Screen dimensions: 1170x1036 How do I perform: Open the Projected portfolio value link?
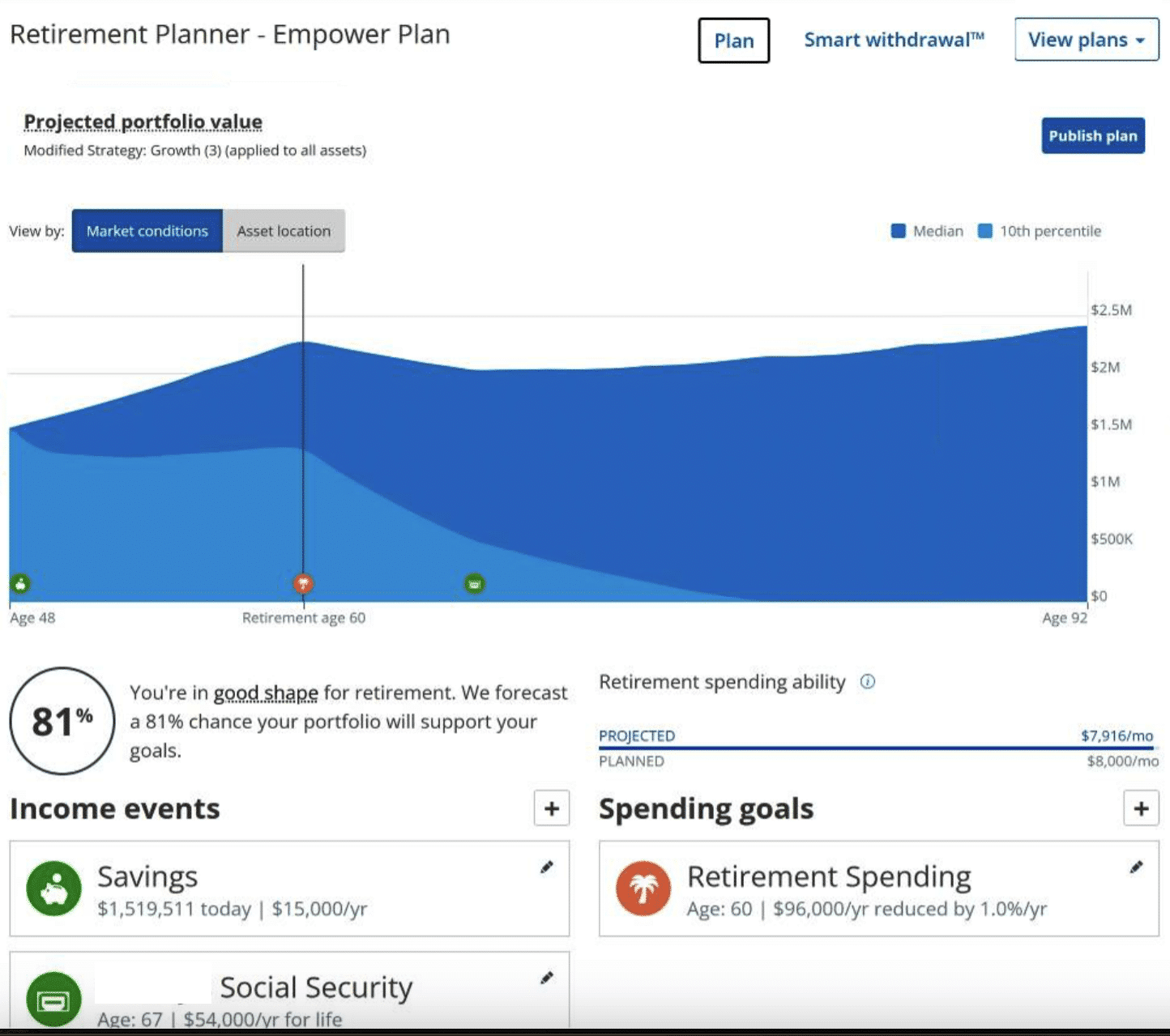coord(143,121)
